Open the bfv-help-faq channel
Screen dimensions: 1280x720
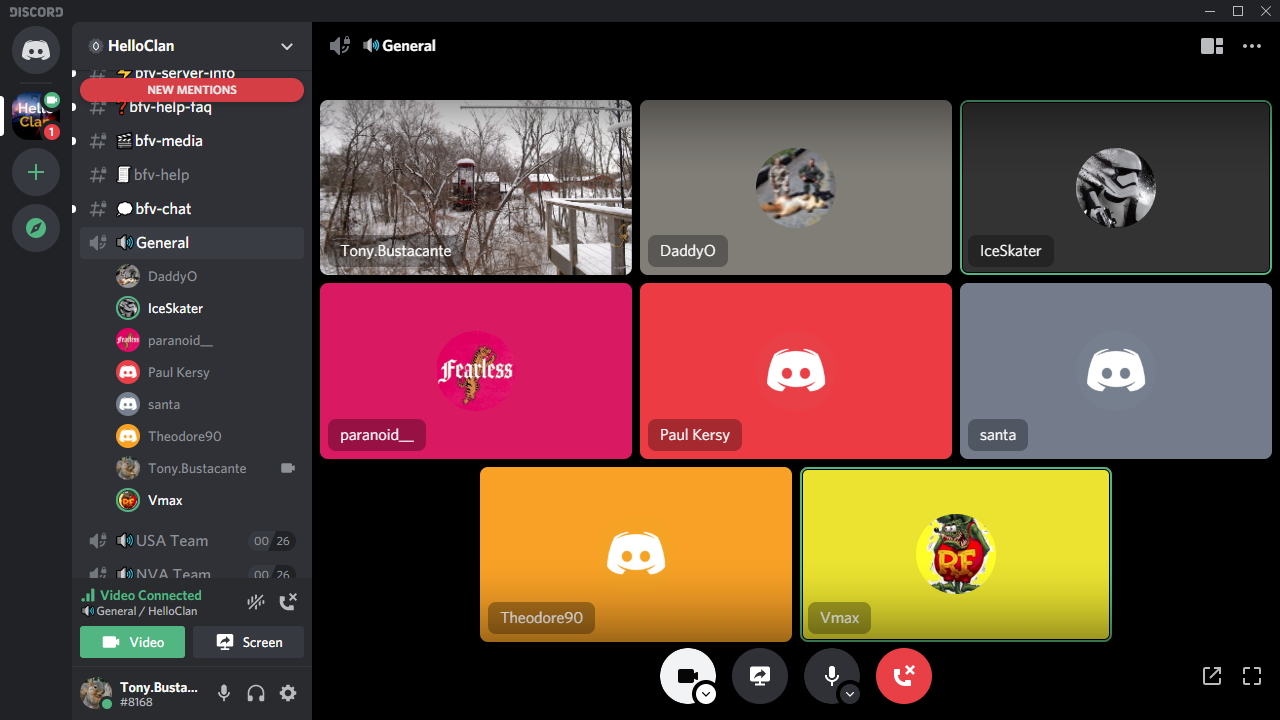pos(192,108)
